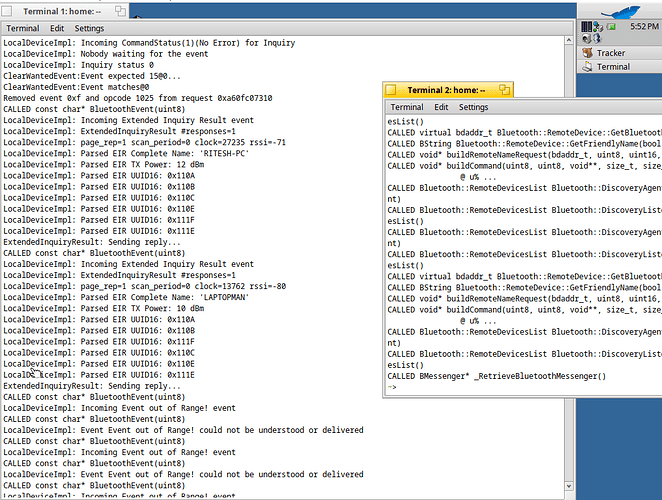
Task: Open the Haiku leaf Deskbar menu
Action: click(620, 10)
